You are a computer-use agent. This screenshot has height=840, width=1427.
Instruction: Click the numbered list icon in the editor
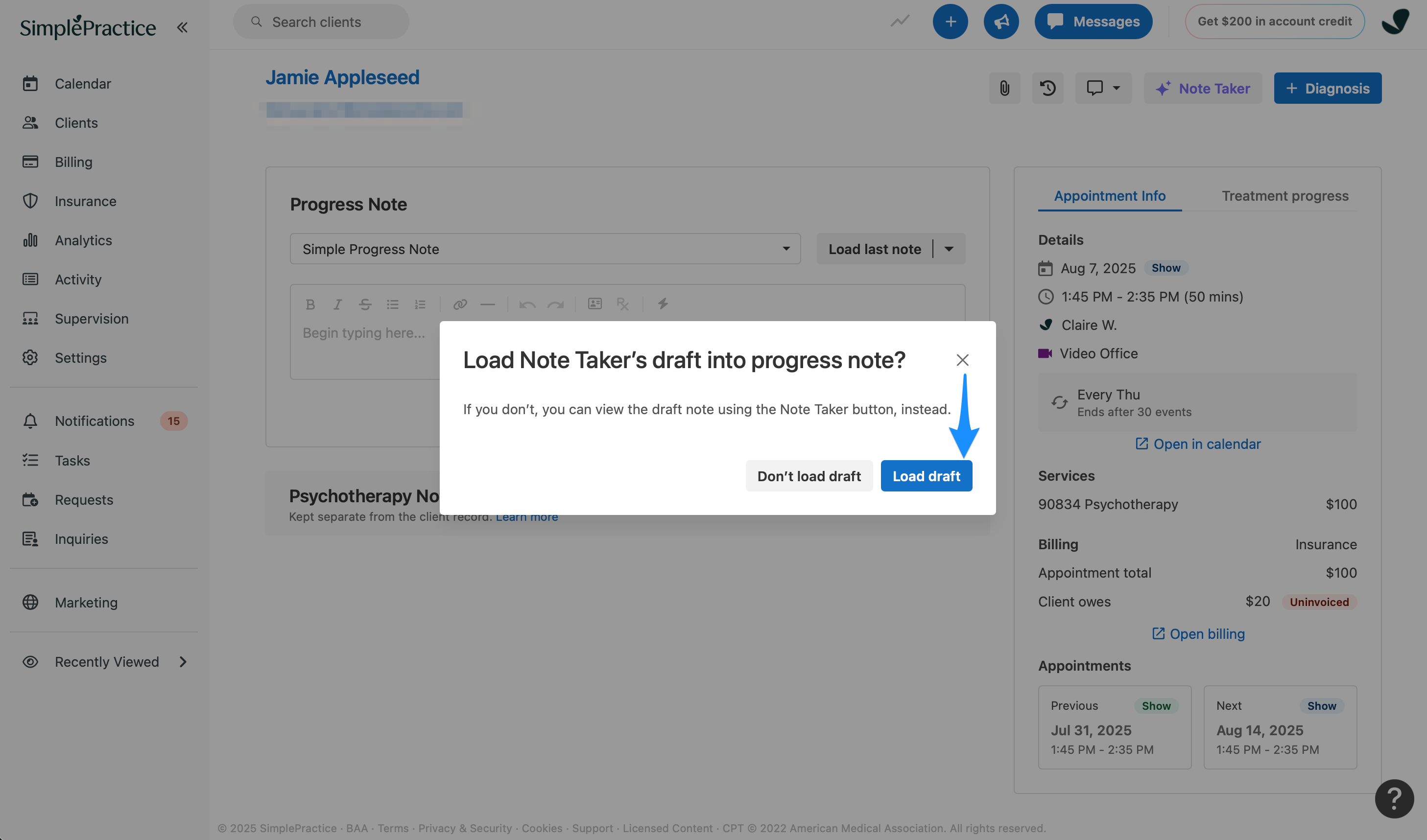coord(420,304)
